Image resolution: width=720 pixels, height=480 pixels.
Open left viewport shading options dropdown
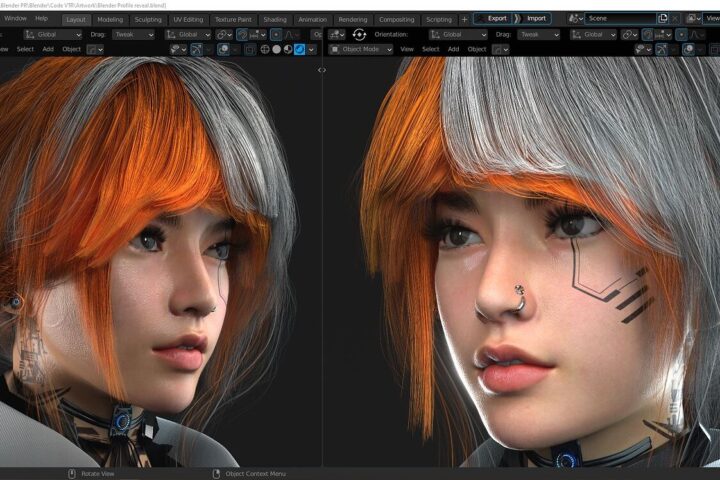point(312,49)
